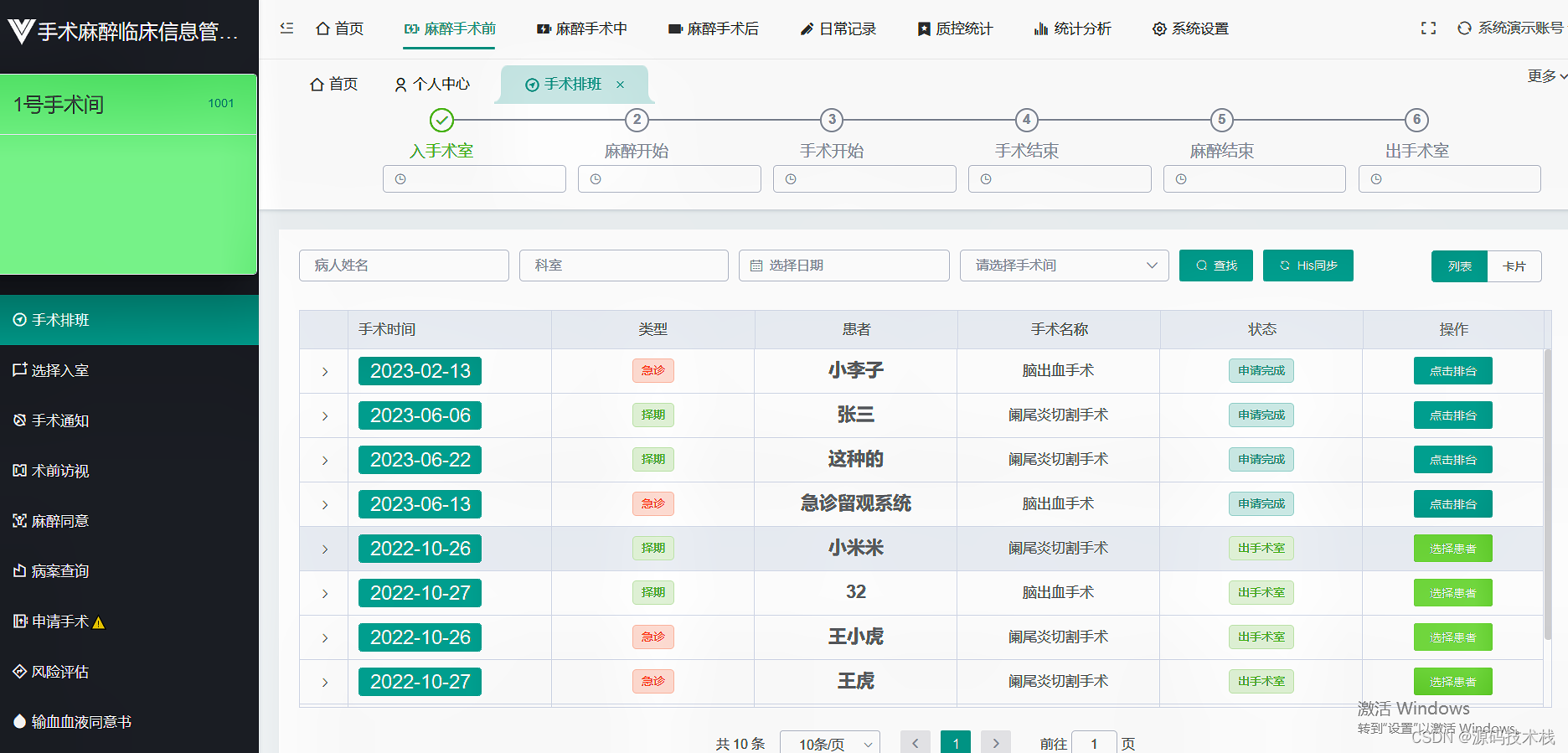Collapse the sidebar with the menu fold icon
Image resolution: width=1568 pixels, height=753 pixels.
[286, 28]
